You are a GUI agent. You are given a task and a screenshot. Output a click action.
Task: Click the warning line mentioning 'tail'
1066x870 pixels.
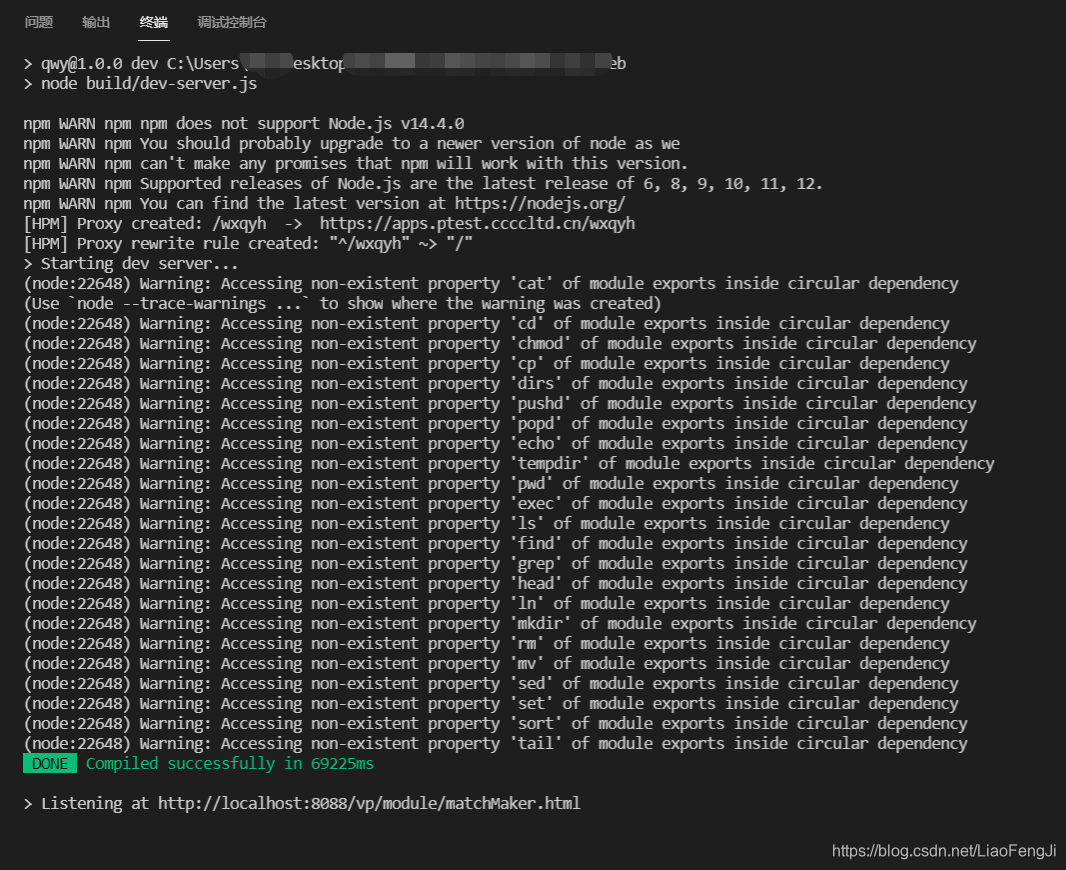pyautogui.click(x=496, y=744)
